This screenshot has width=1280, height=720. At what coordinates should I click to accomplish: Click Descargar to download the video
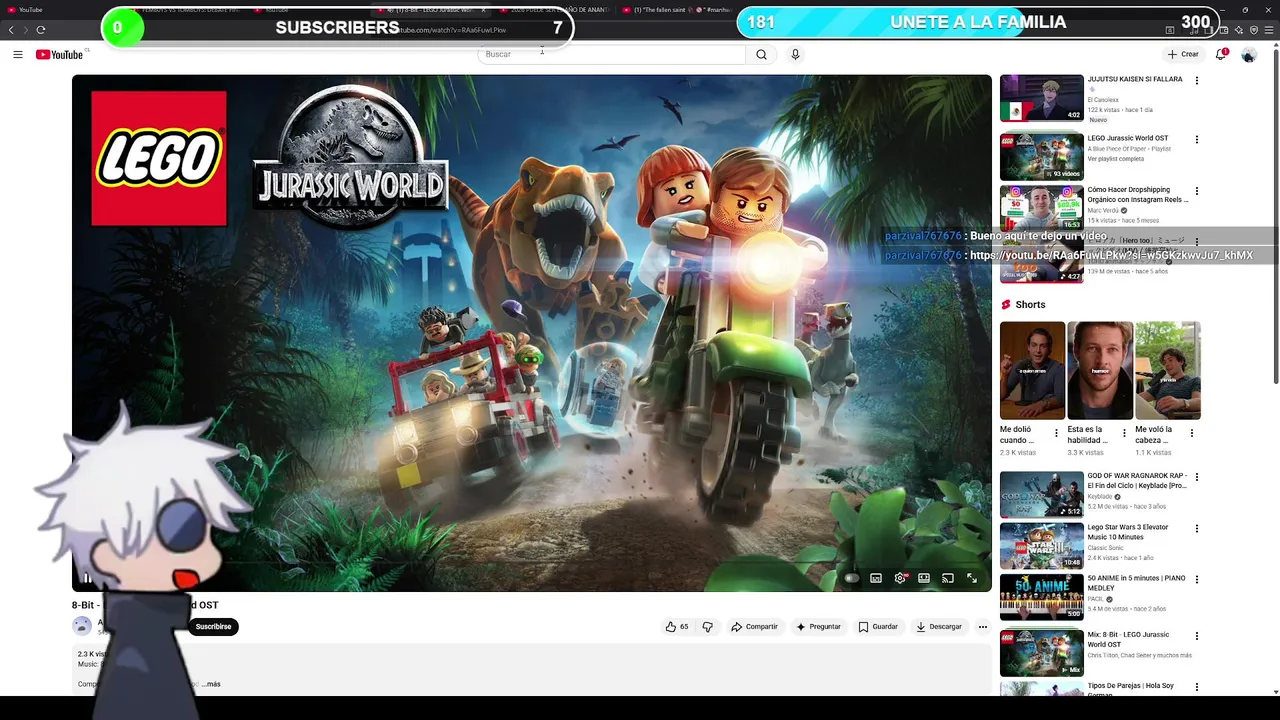click(x=939, y=627)
